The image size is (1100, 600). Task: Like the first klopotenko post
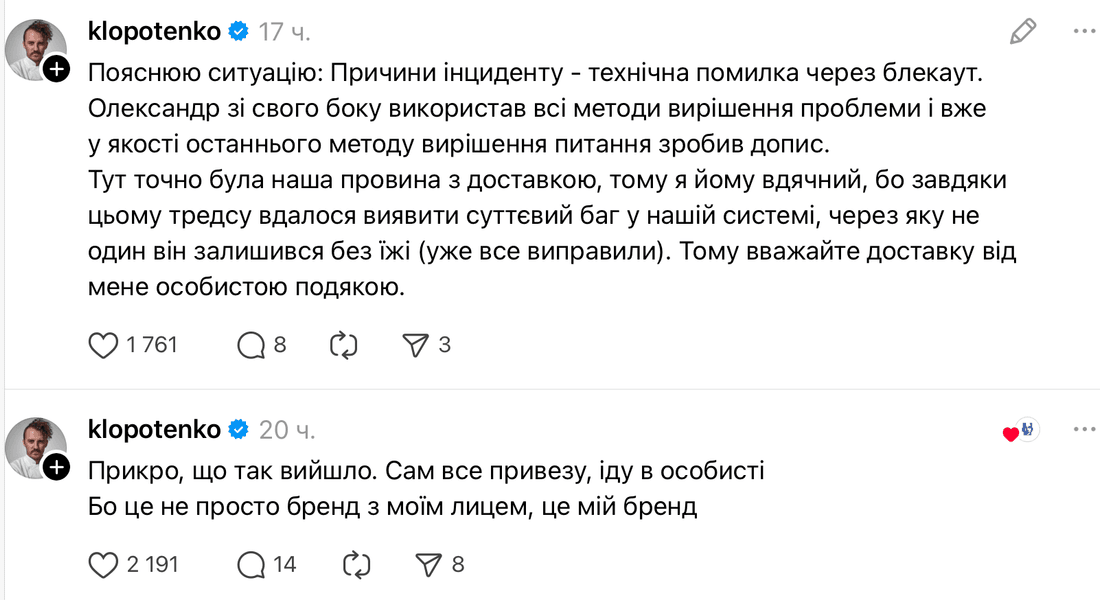pos(105,346)
